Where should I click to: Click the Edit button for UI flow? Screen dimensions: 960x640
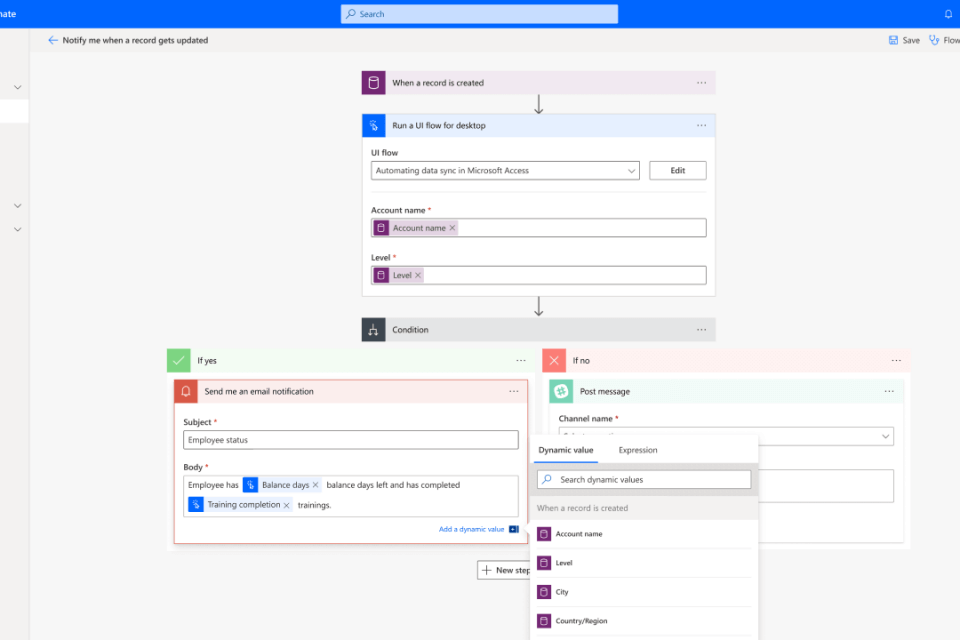[677, 171]
